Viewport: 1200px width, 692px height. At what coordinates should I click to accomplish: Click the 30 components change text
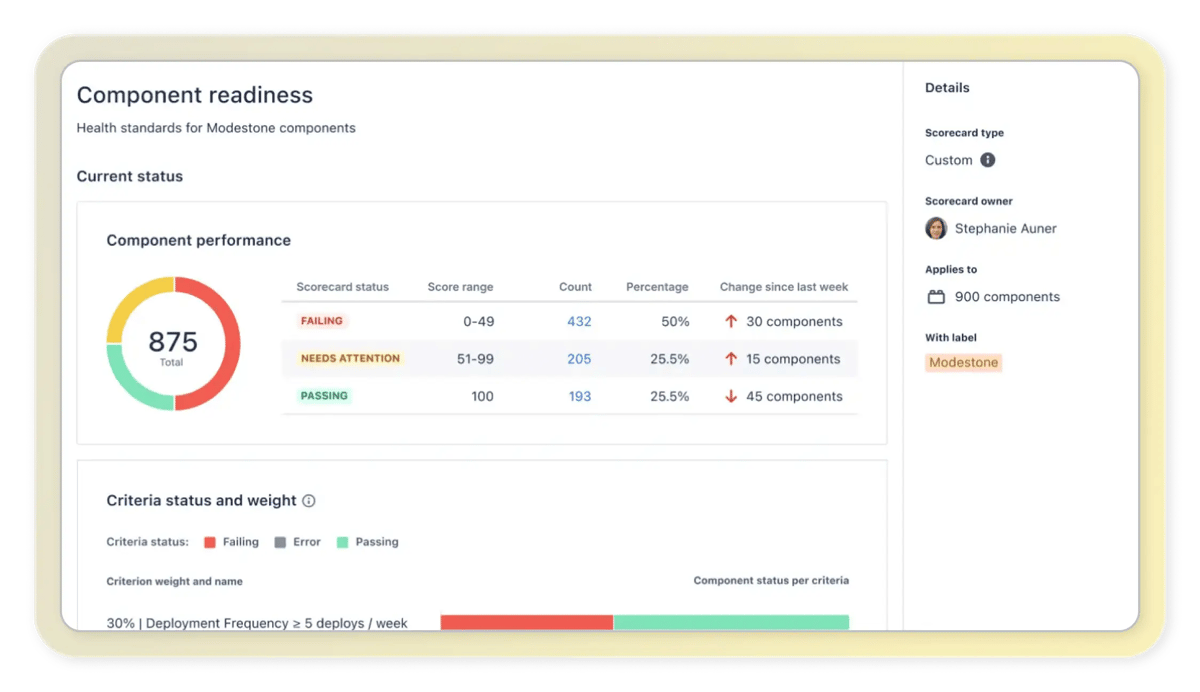point(794,322)
